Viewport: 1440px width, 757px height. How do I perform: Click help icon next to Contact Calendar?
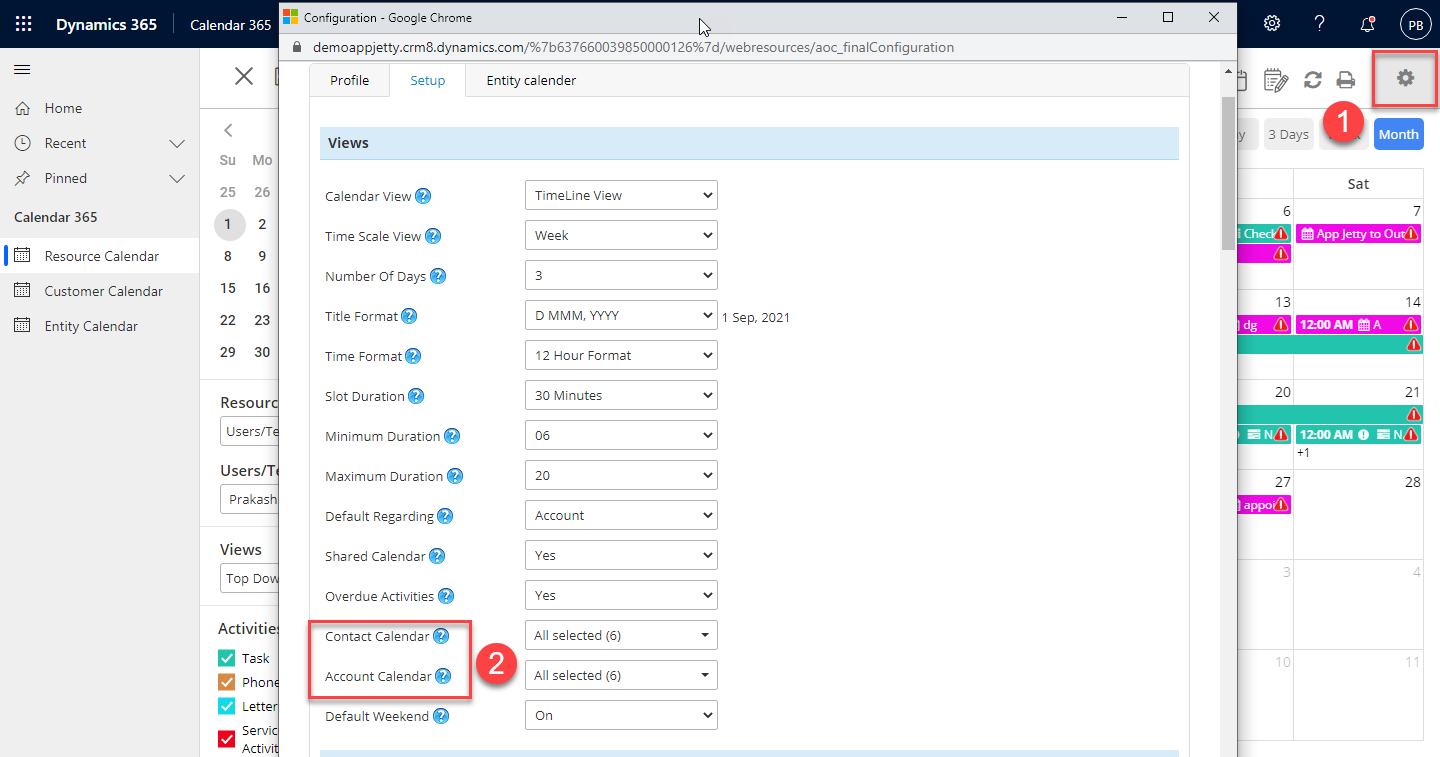(440, 636)
